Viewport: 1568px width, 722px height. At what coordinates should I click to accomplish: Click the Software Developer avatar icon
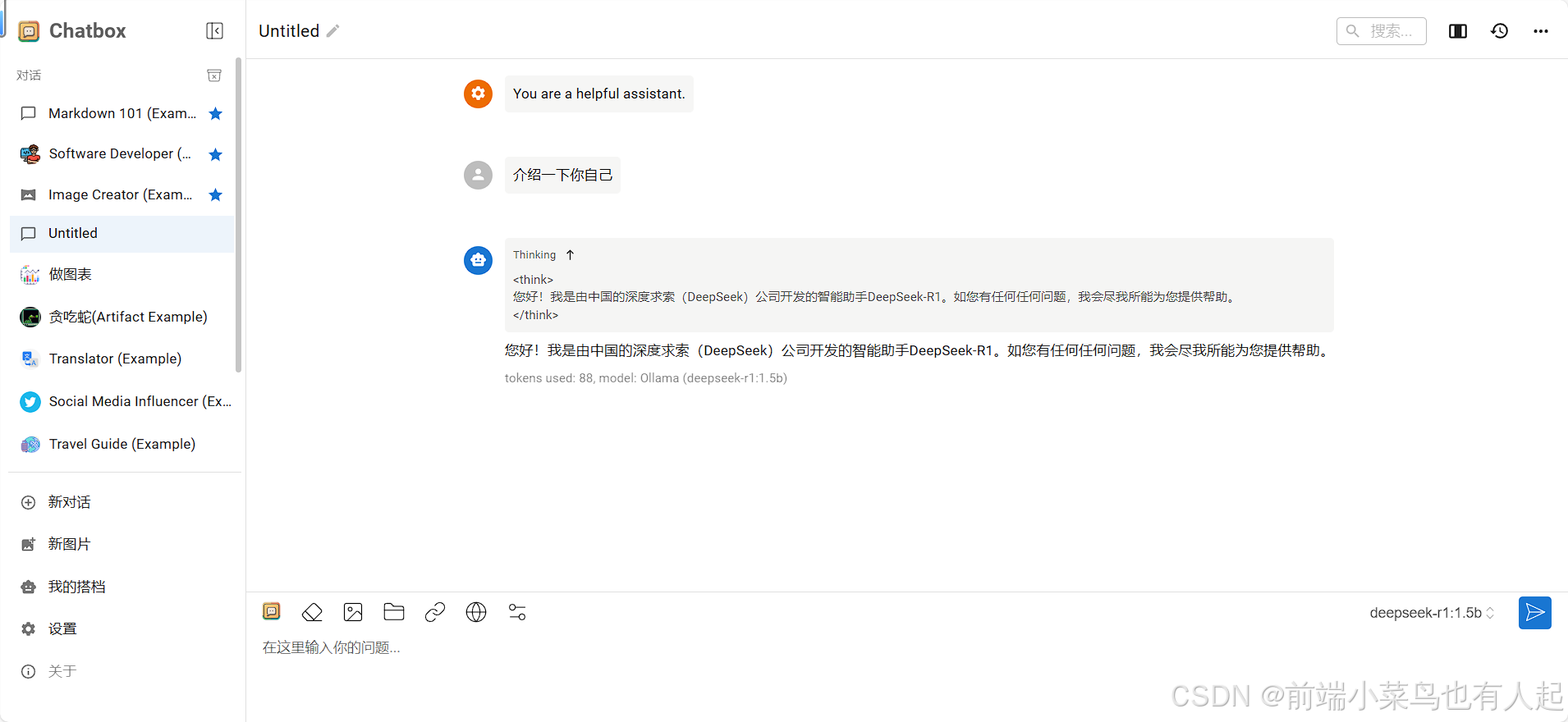[30, 154]
